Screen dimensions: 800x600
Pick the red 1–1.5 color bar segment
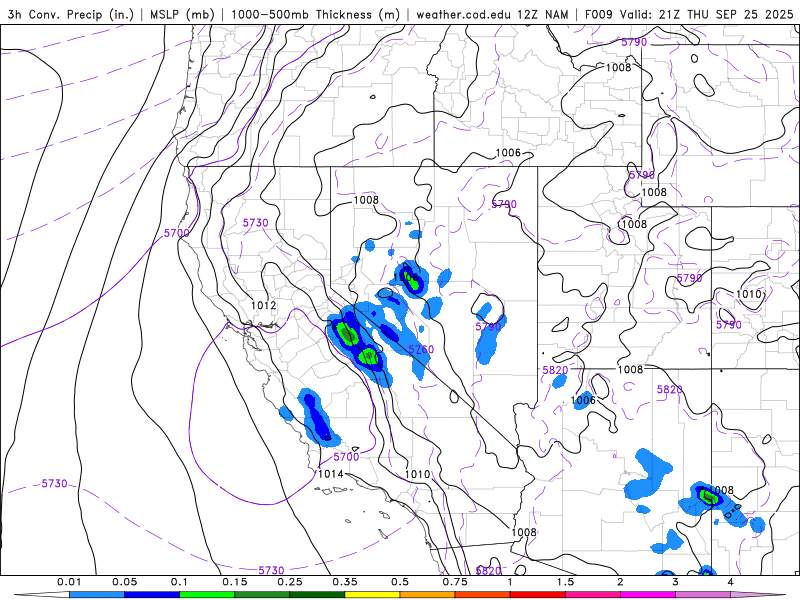click(538, 595)
